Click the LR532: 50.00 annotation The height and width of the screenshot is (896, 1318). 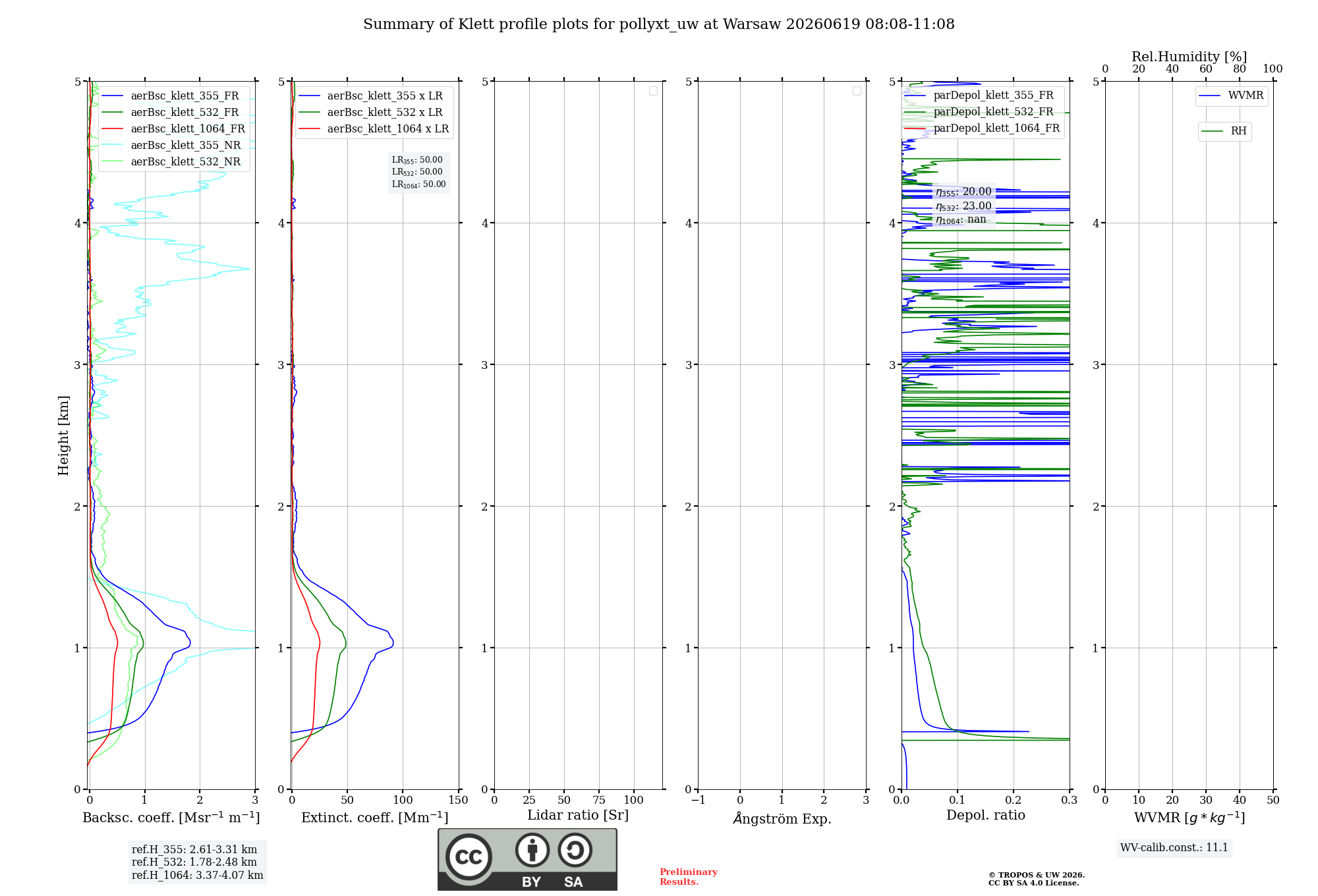pos(417,172)
